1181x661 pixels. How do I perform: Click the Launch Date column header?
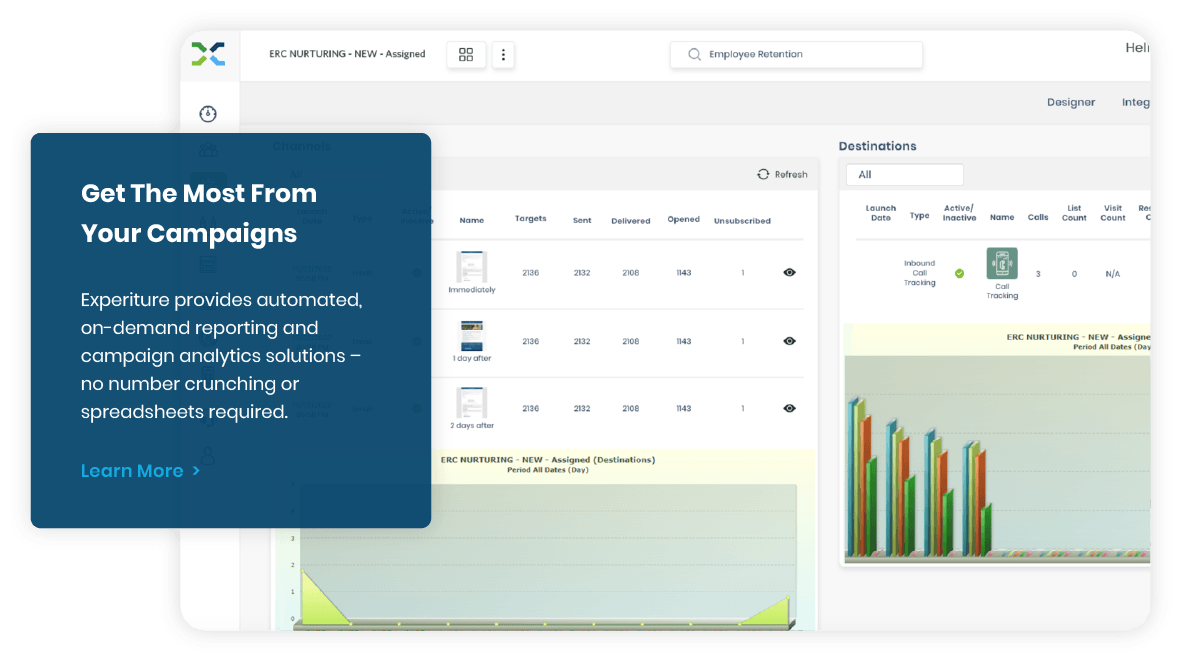click(x=880, y=213)
